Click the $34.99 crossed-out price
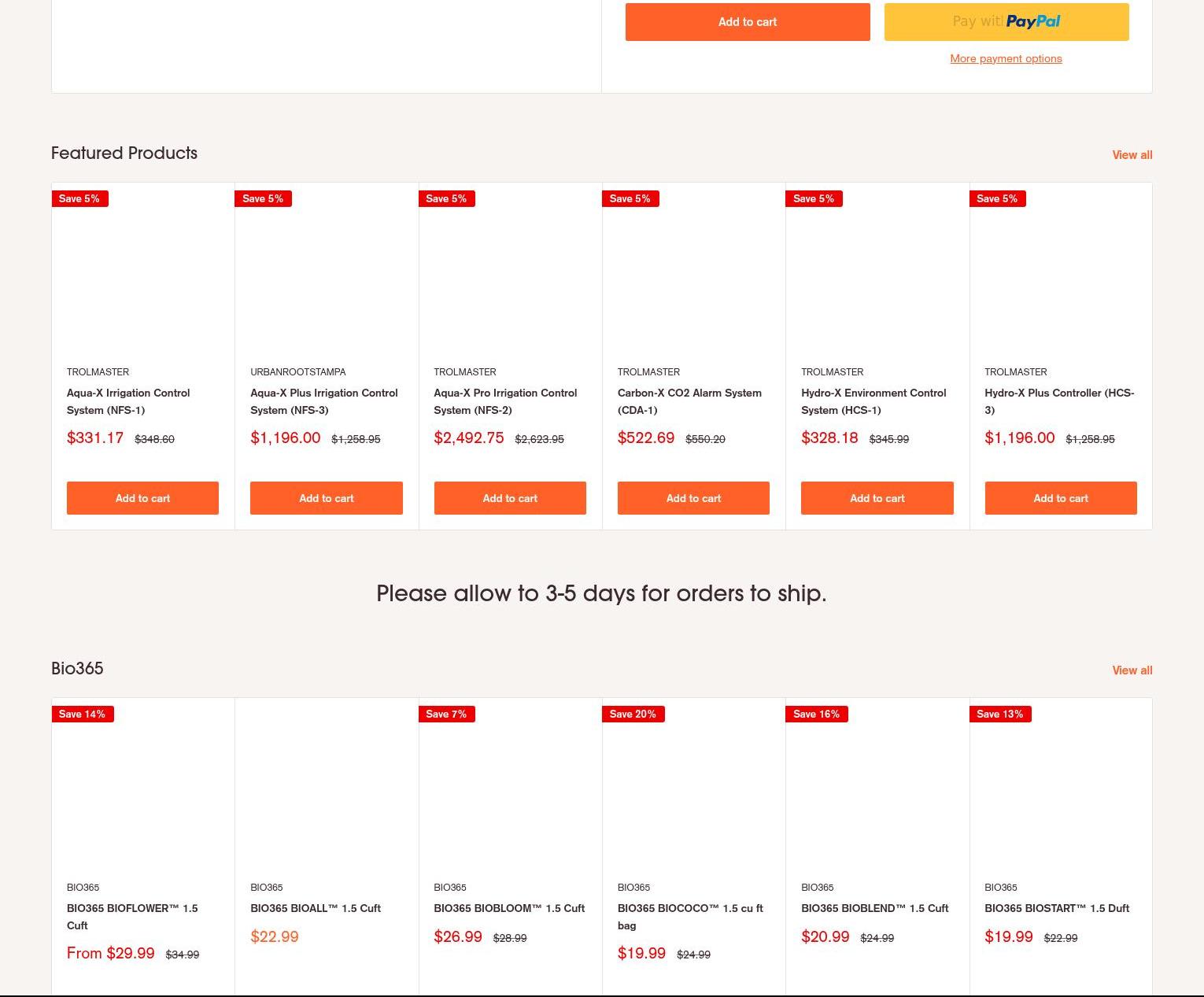Screen dimensions: 1204x997 click(183, 955)
